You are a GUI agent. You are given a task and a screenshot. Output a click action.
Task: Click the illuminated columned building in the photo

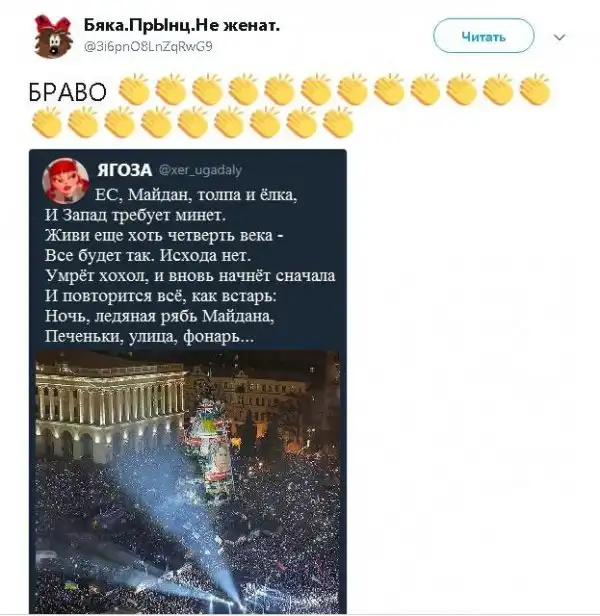point(110,409)
